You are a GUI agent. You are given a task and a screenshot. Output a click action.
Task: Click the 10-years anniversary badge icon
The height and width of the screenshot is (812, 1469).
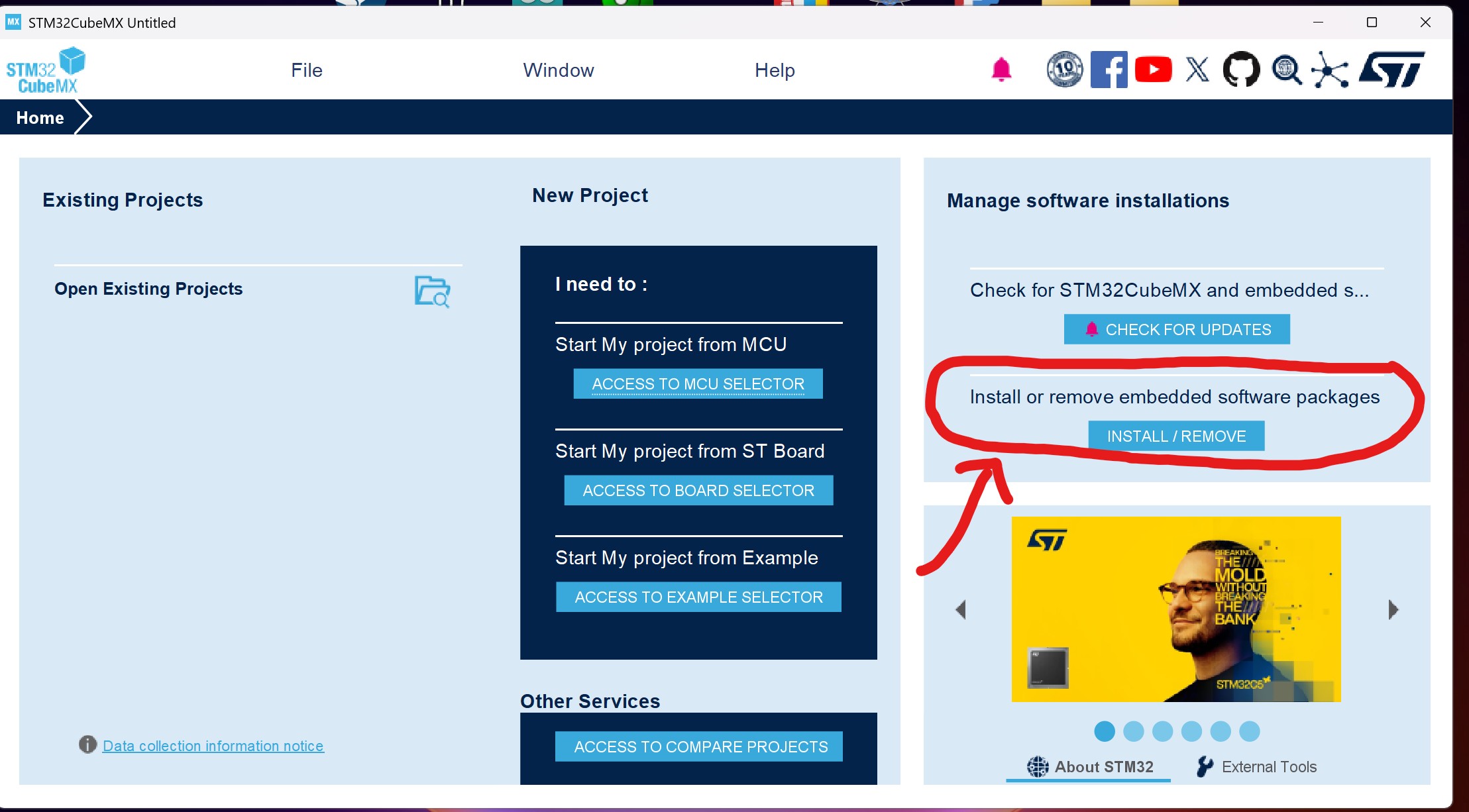(1064, 69)
